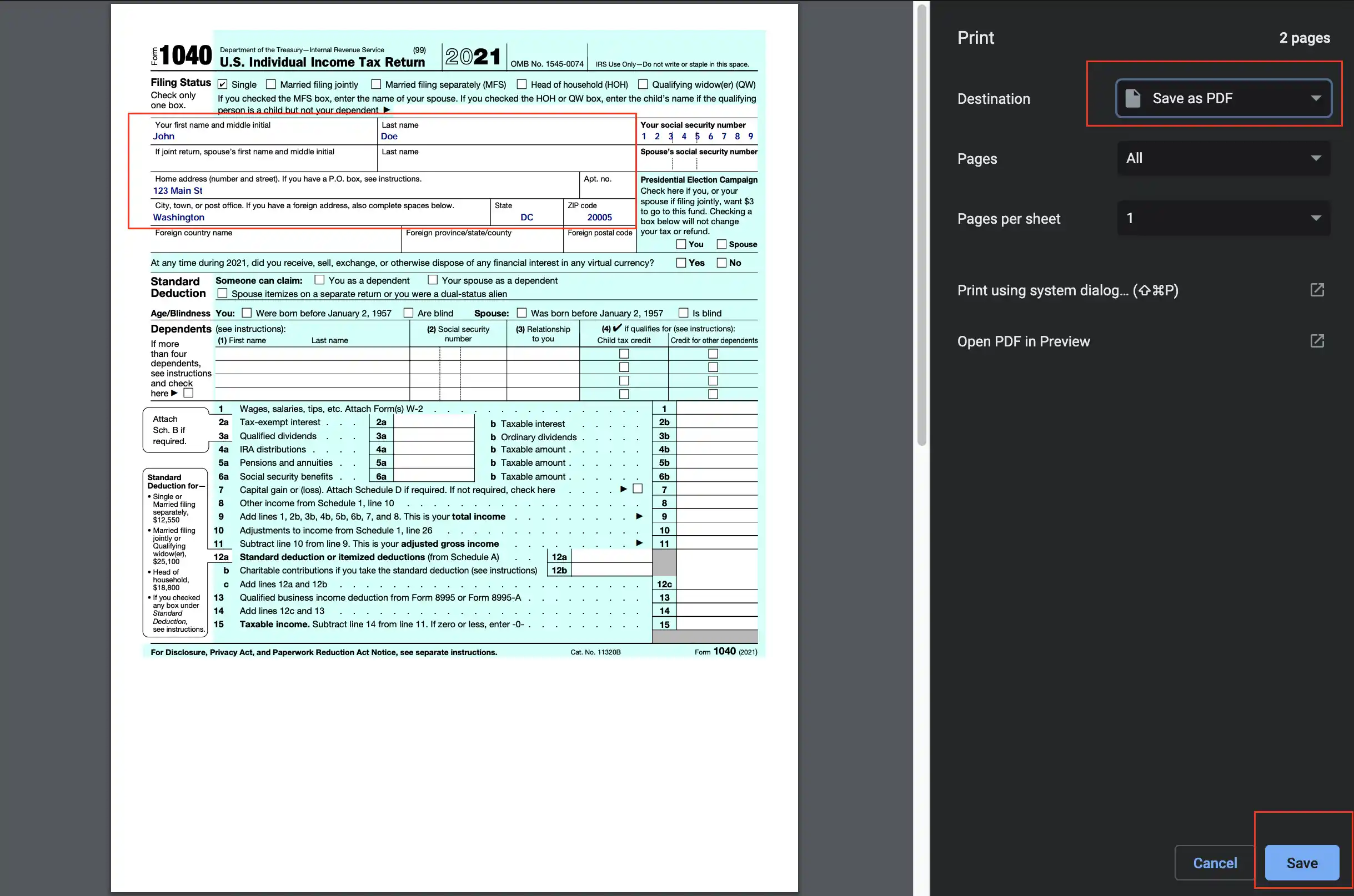Click line 2a Tax-exempt interest field
The width and height of the screenshot is (1354, 896).
434,422
